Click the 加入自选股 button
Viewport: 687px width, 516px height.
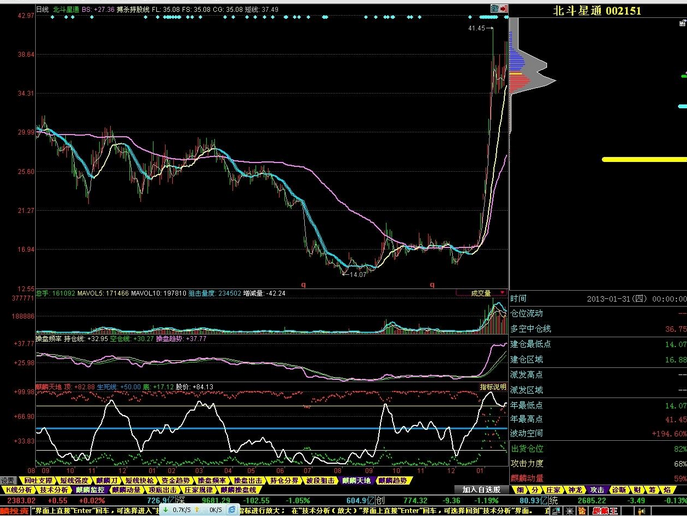coord(483,490)
